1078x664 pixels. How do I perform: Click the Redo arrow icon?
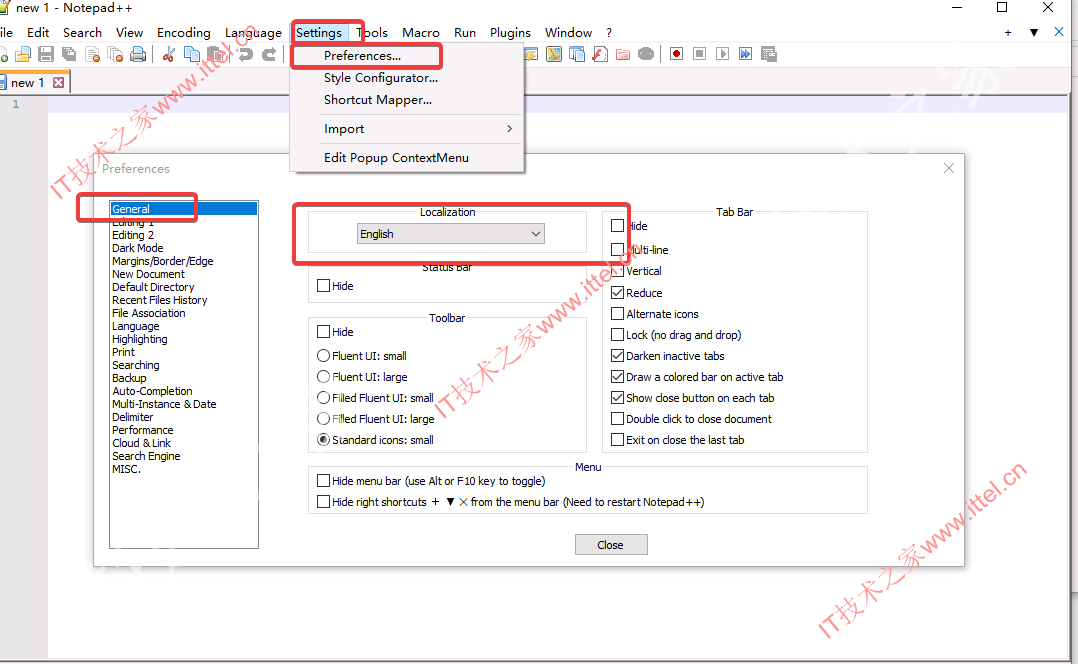[x=270, y=54]
